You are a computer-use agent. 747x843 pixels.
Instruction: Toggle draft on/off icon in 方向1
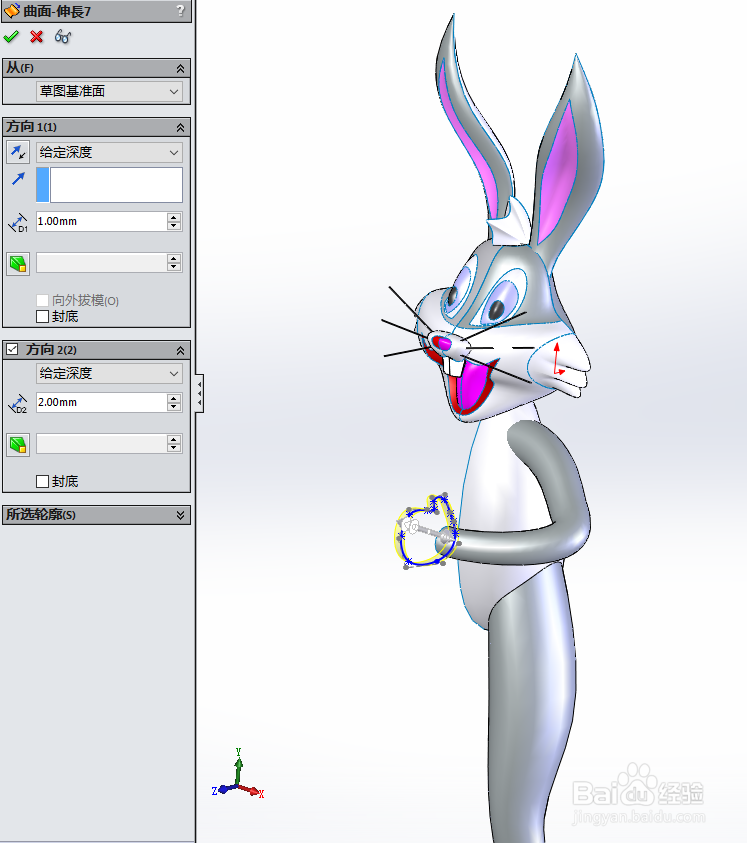pyautogui.click(x=18, y=264)
